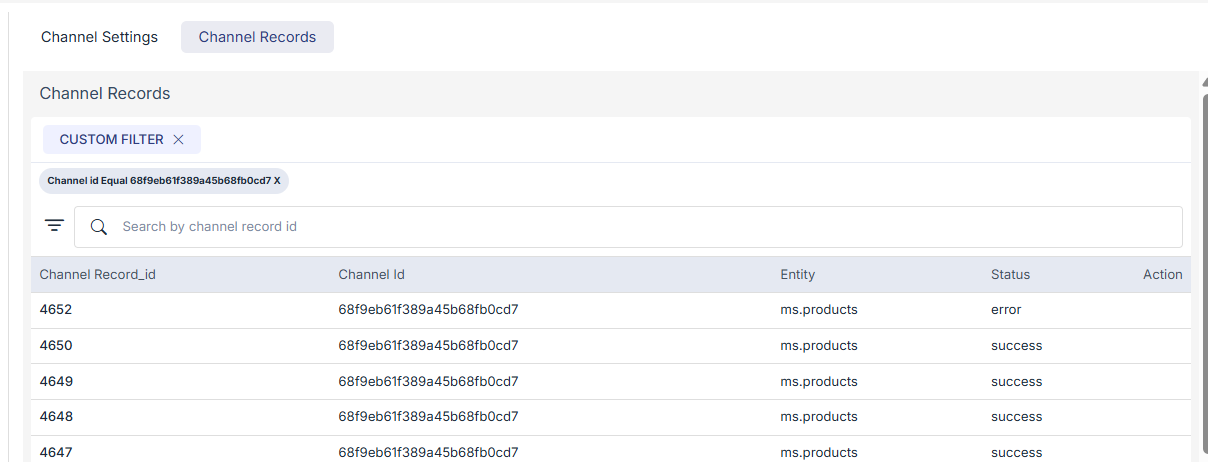Click the Entity column header
The height and width of the screenshot is (462, 1208).
[797, 274]
